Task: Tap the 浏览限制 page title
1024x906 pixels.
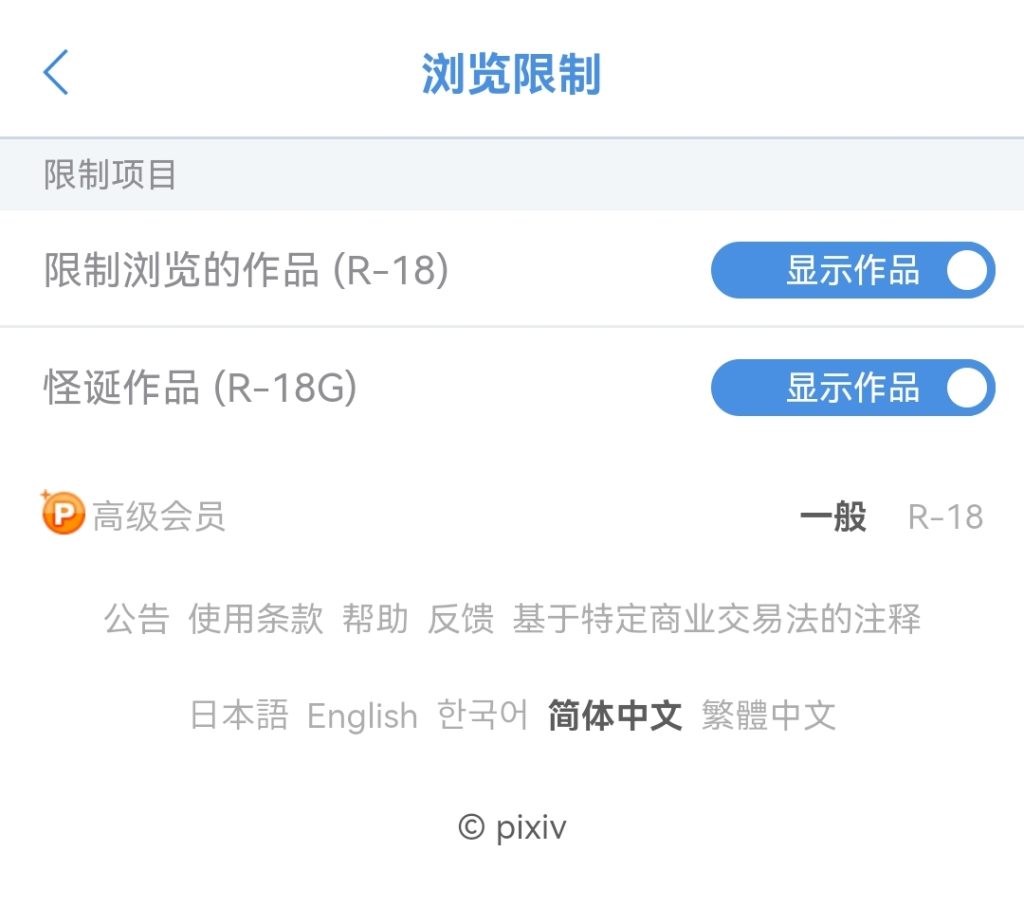Action: 511,75
